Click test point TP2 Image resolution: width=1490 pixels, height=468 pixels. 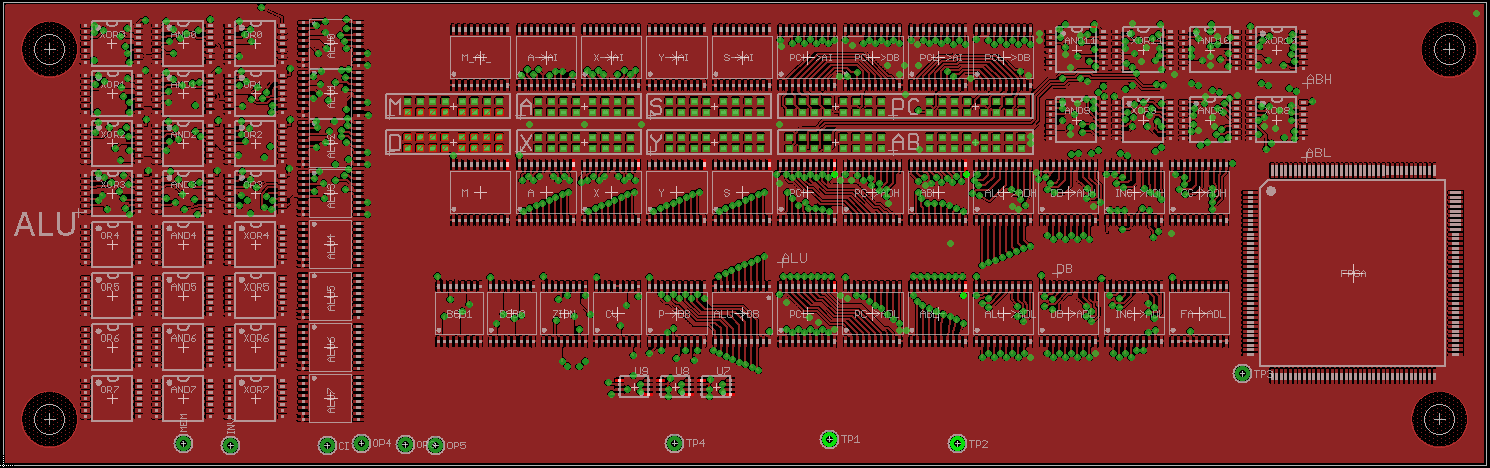pos(957,443)
